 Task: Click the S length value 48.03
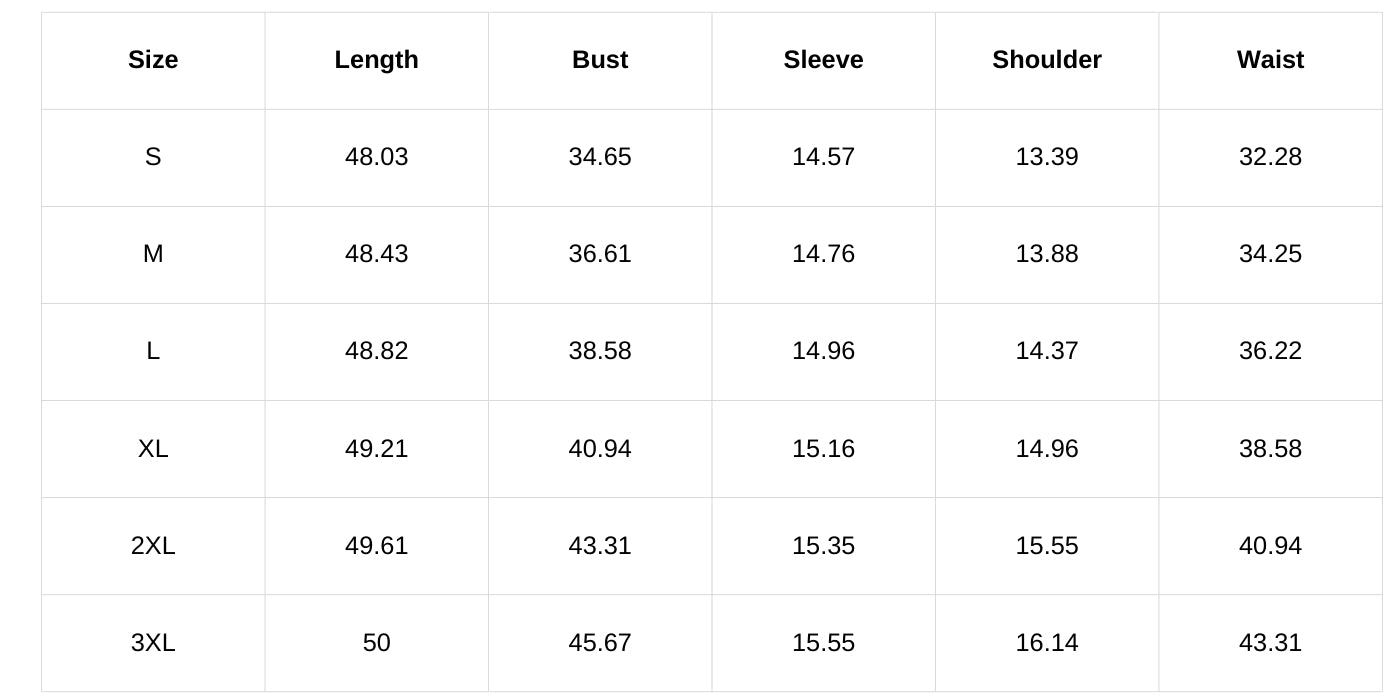coord(376,157)
